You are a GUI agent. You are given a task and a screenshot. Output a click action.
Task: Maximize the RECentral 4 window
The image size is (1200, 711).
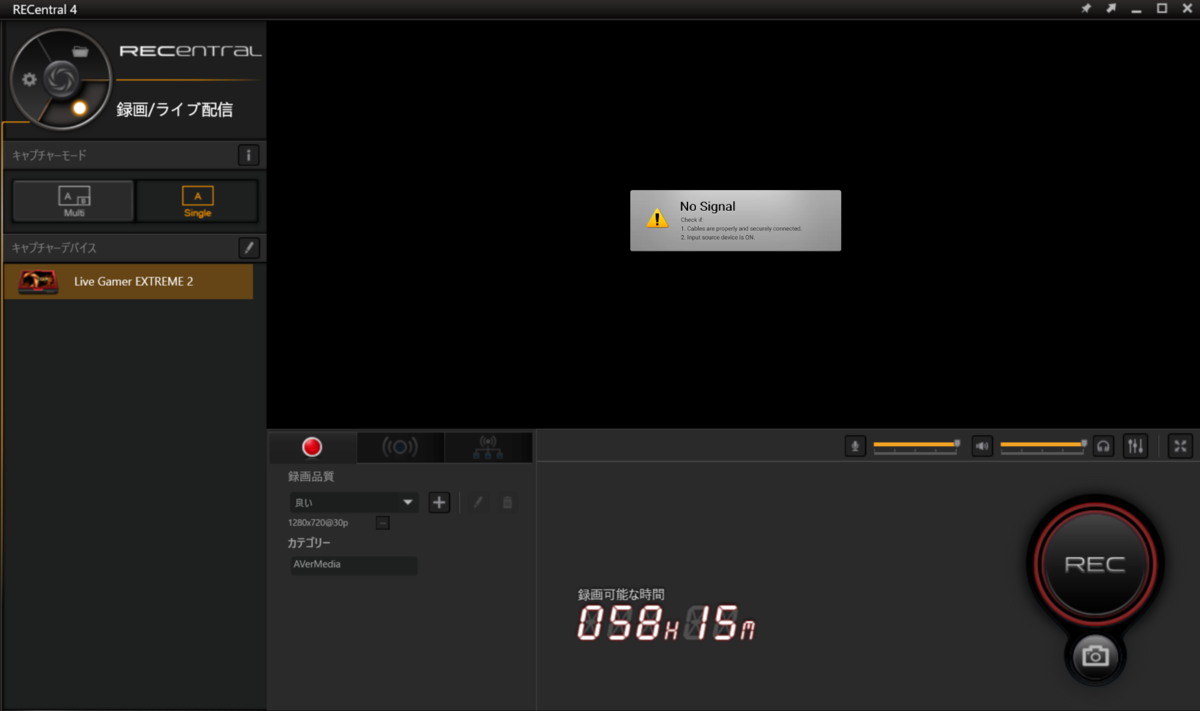tap(1162, 8)
